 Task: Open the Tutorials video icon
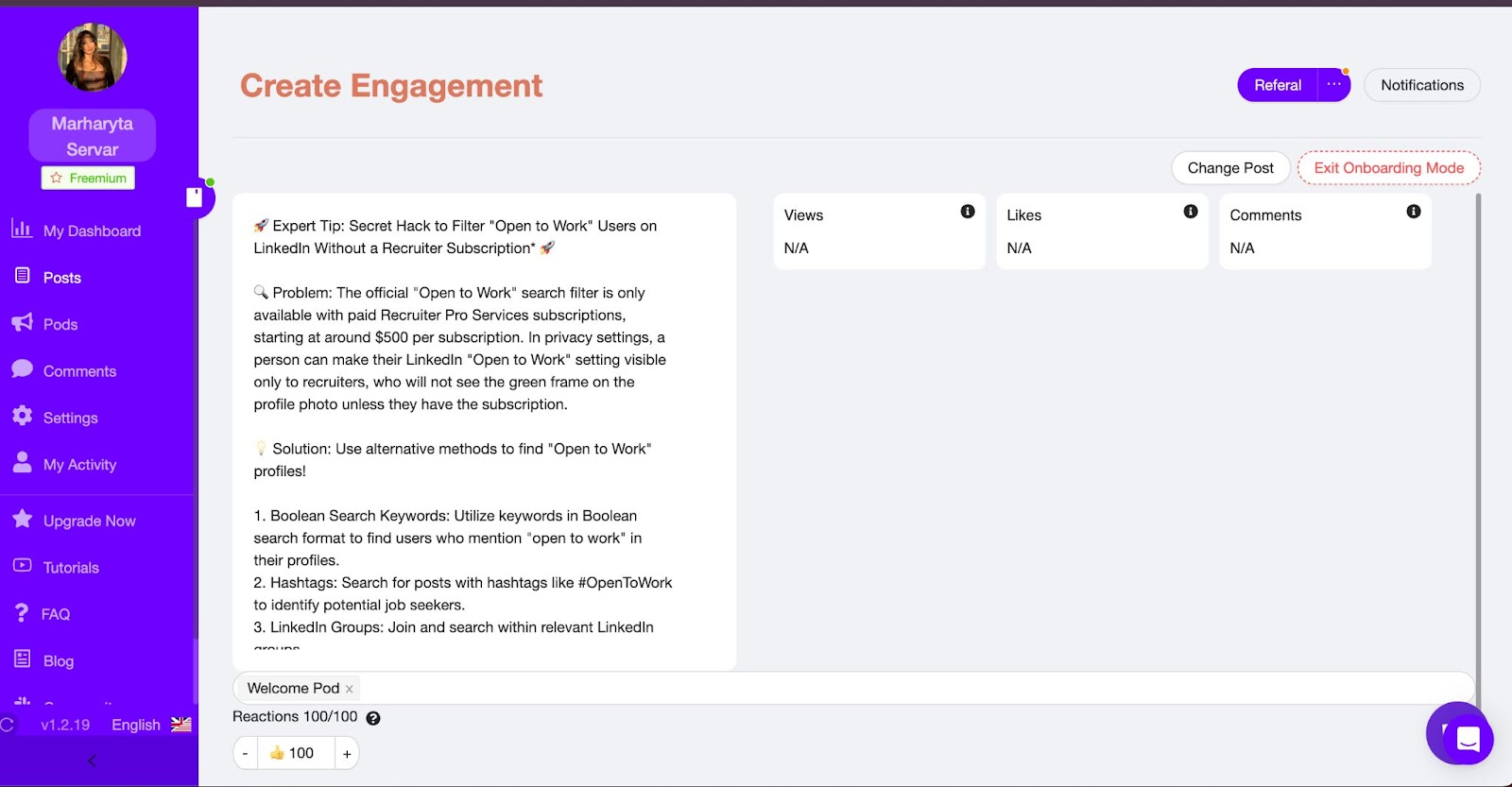point(21,567)
